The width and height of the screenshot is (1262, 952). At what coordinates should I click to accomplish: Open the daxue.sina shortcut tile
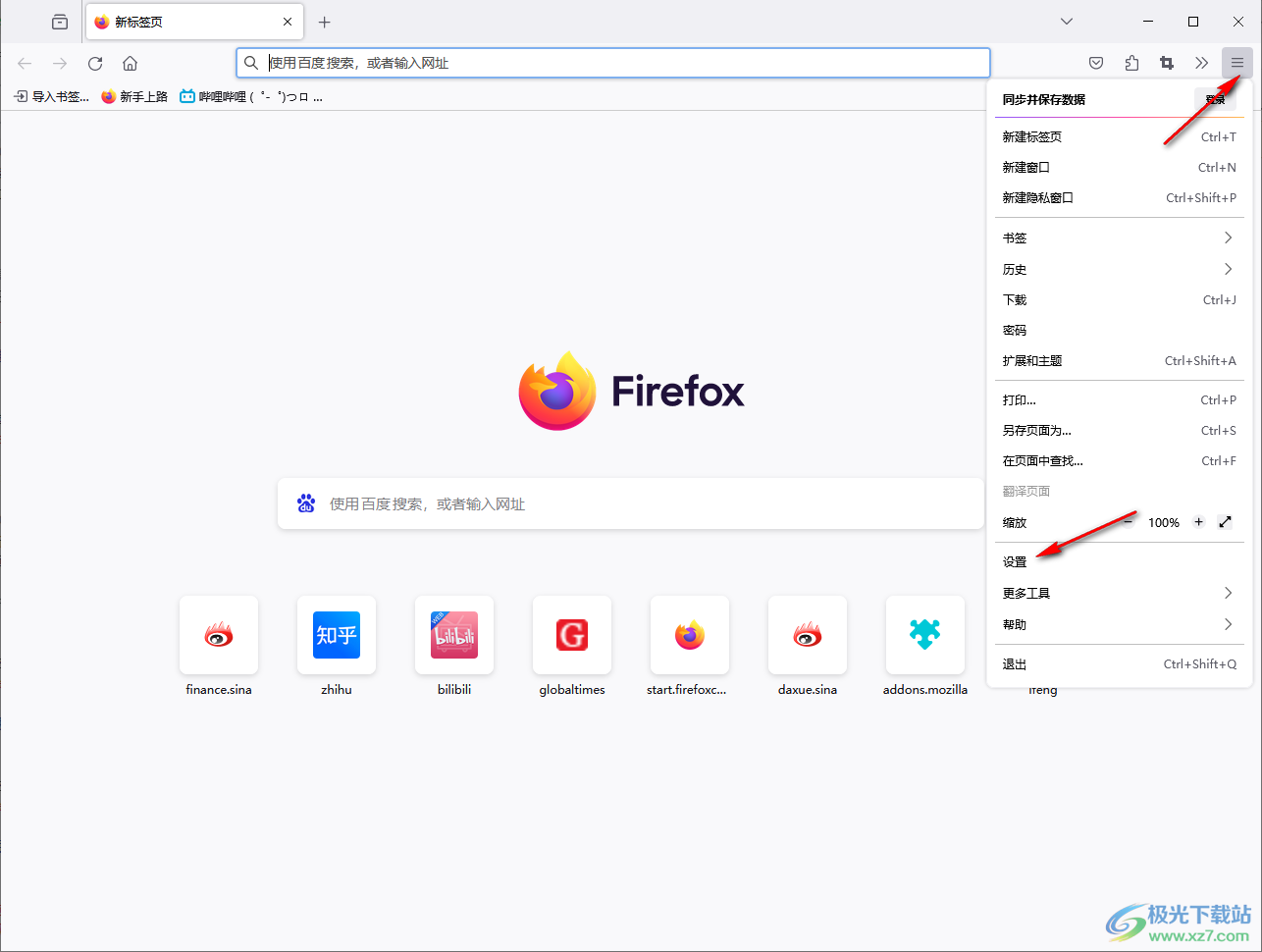pos(808,635)
